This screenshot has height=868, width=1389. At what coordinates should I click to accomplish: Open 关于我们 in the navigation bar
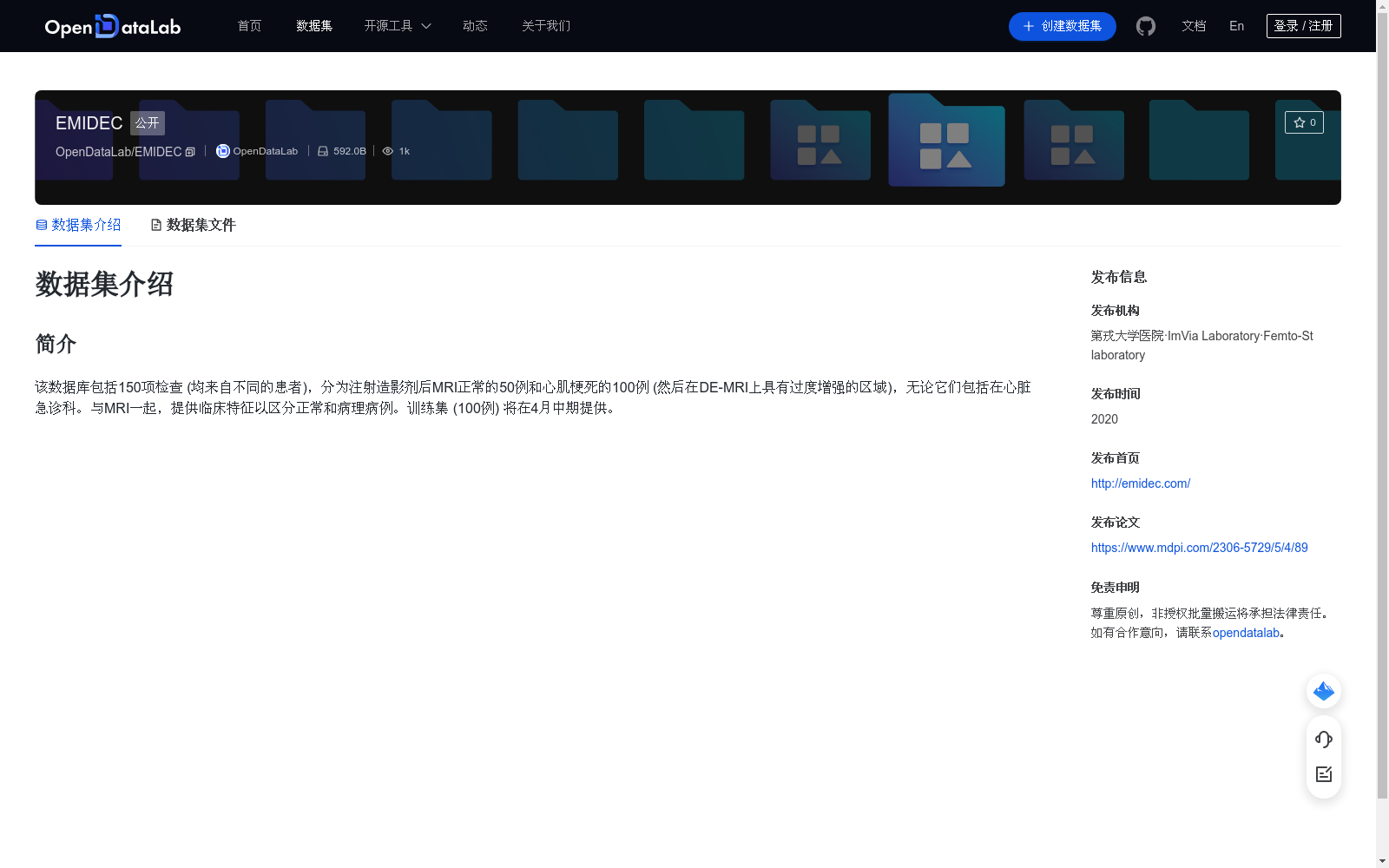point(546,26)
